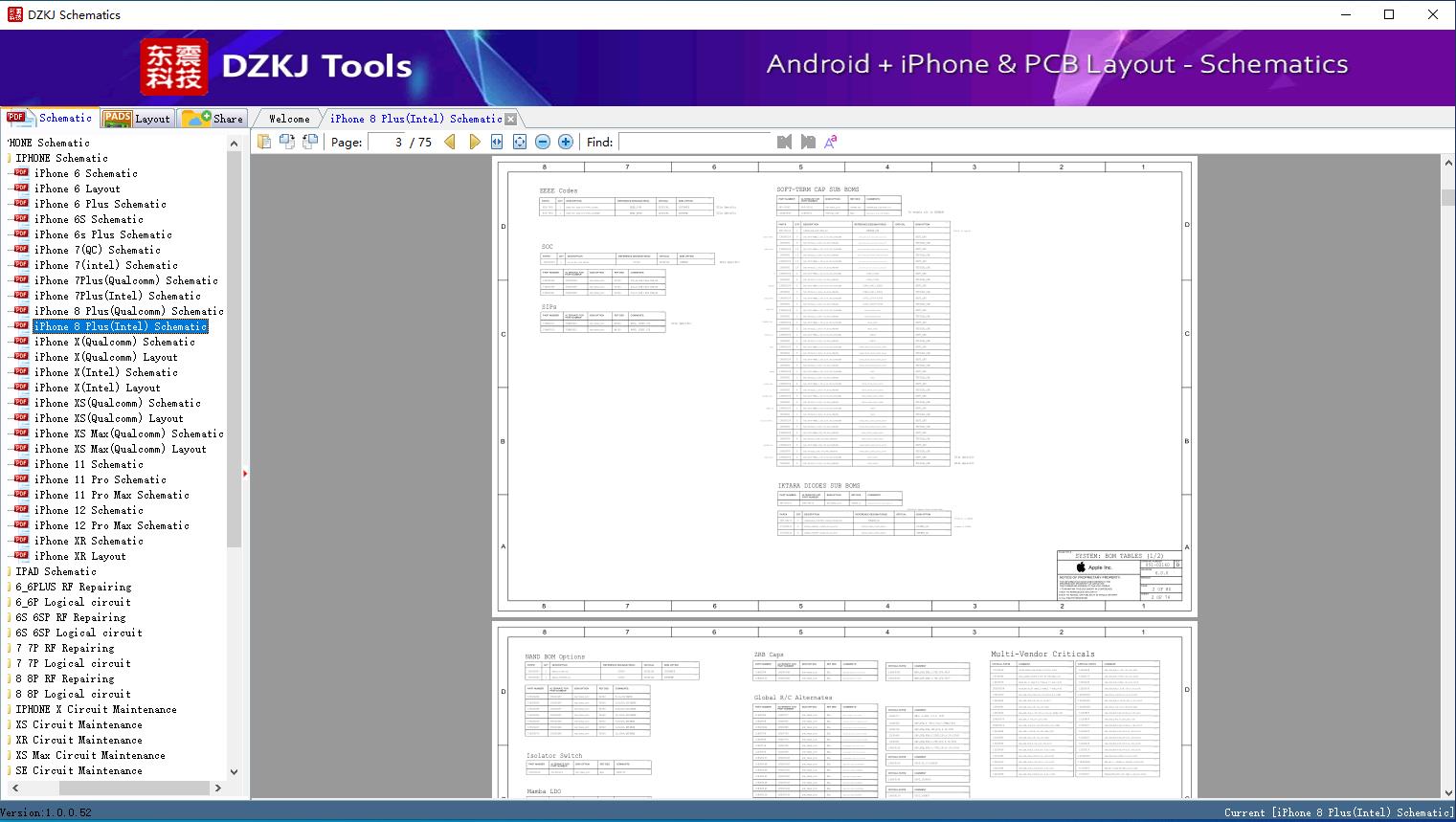Go to the next page with the right arrow
This screenshot has width=1456, height=822.
click(x=474, y=142)
